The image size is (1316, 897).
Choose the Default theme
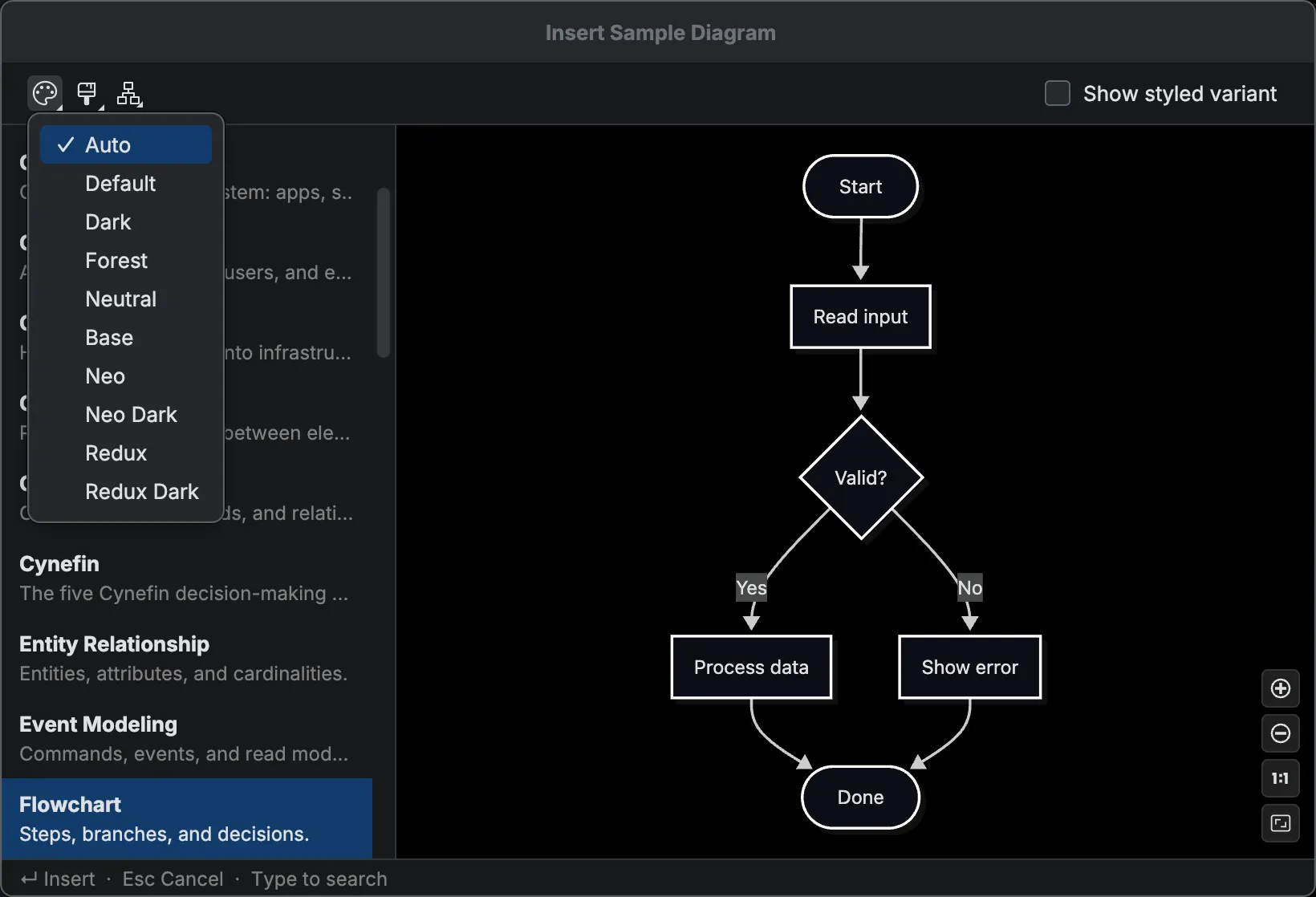coord(126,183)
